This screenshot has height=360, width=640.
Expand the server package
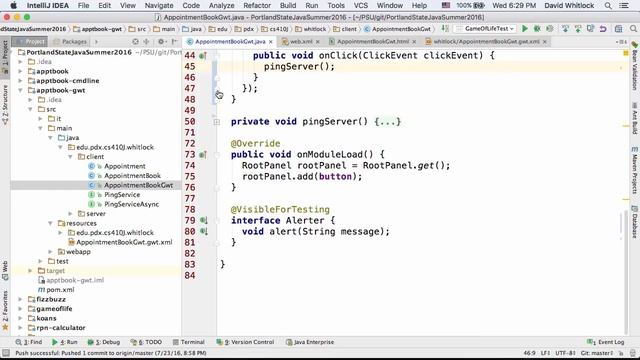pos(70,214)
